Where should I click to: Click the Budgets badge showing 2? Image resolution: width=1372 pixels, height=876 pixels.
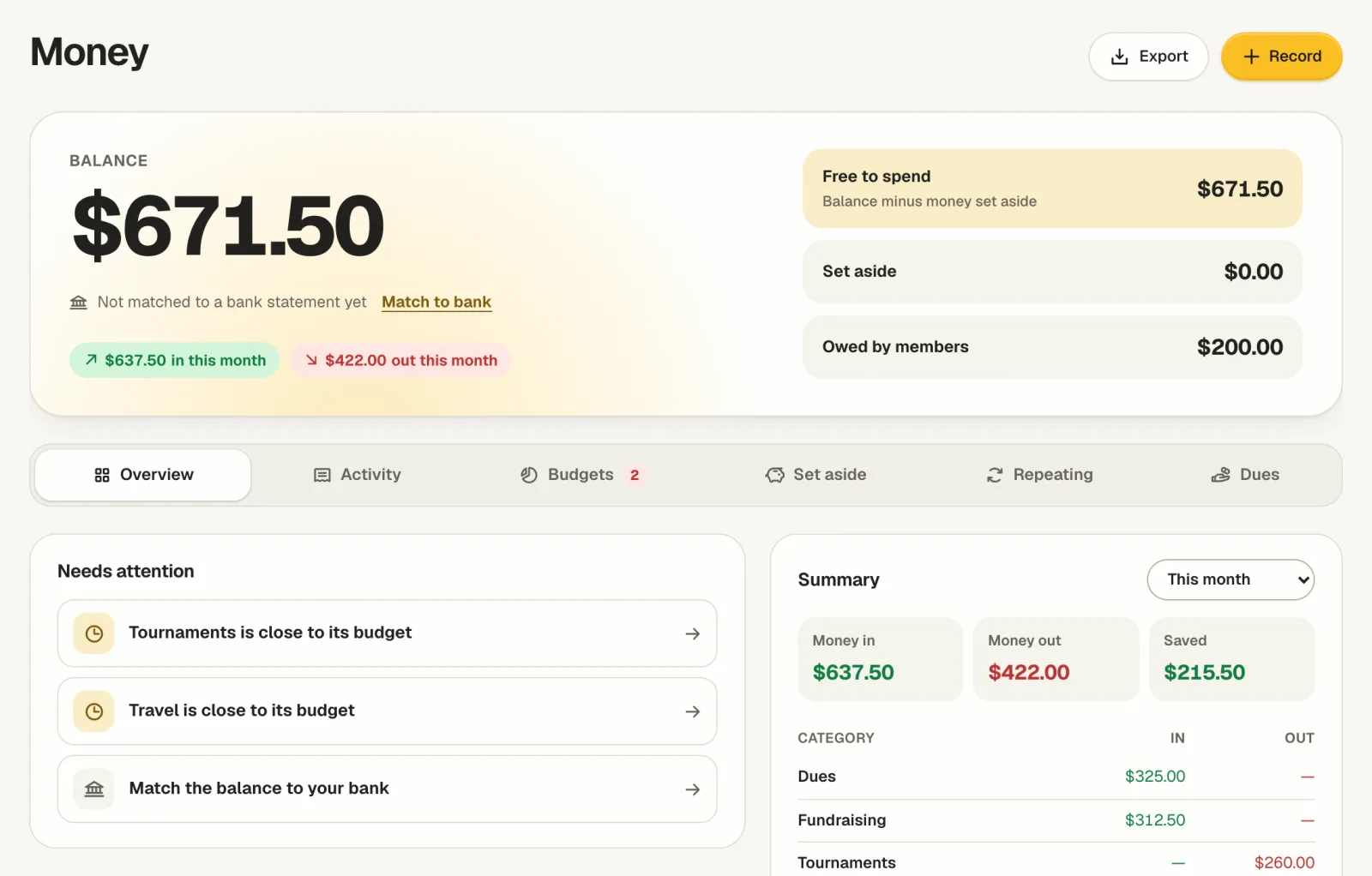pyautogui.click(x=635, y=475)
